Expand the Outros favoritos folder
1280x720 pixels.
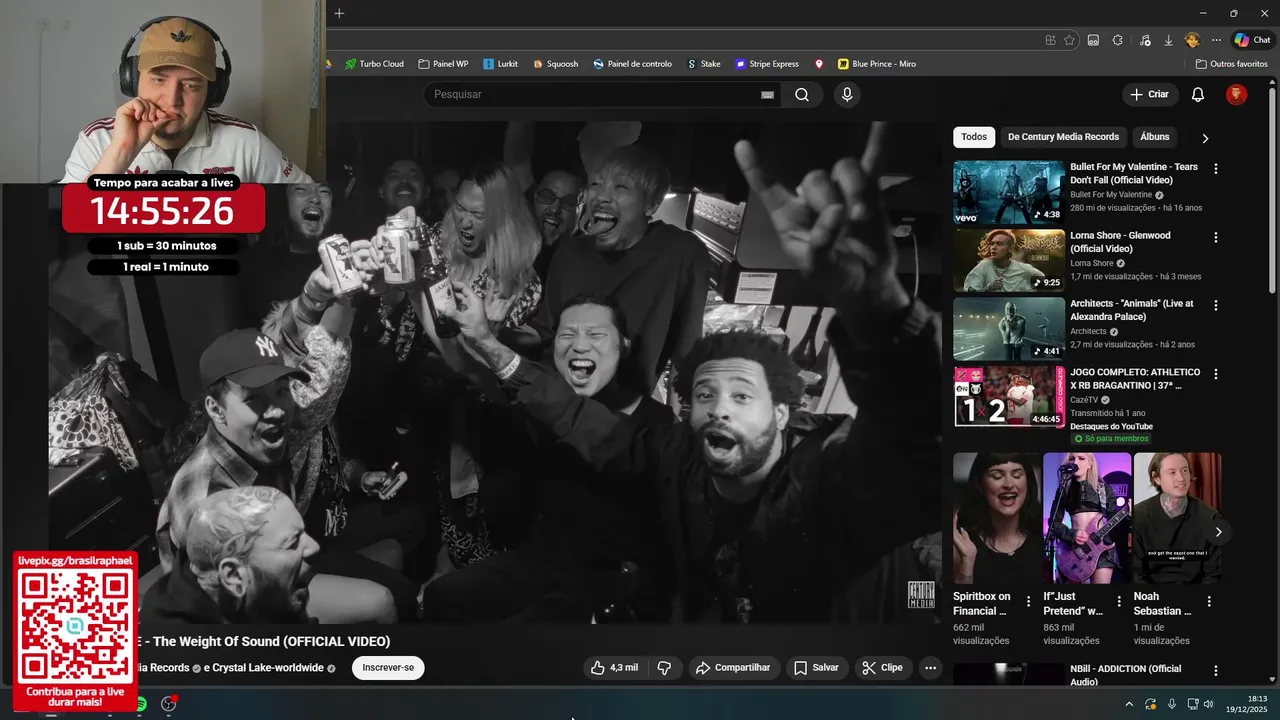pyautogui.click(x=1232, y=64)
